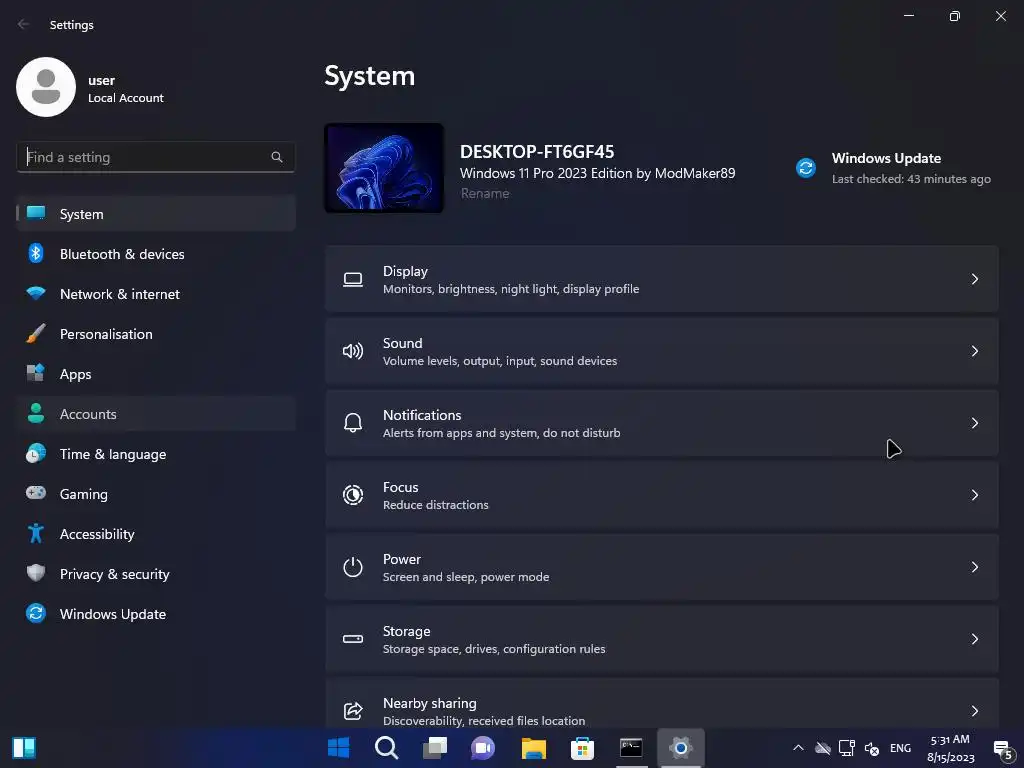Click the Gaming controller icon

(x=36, y=492)
